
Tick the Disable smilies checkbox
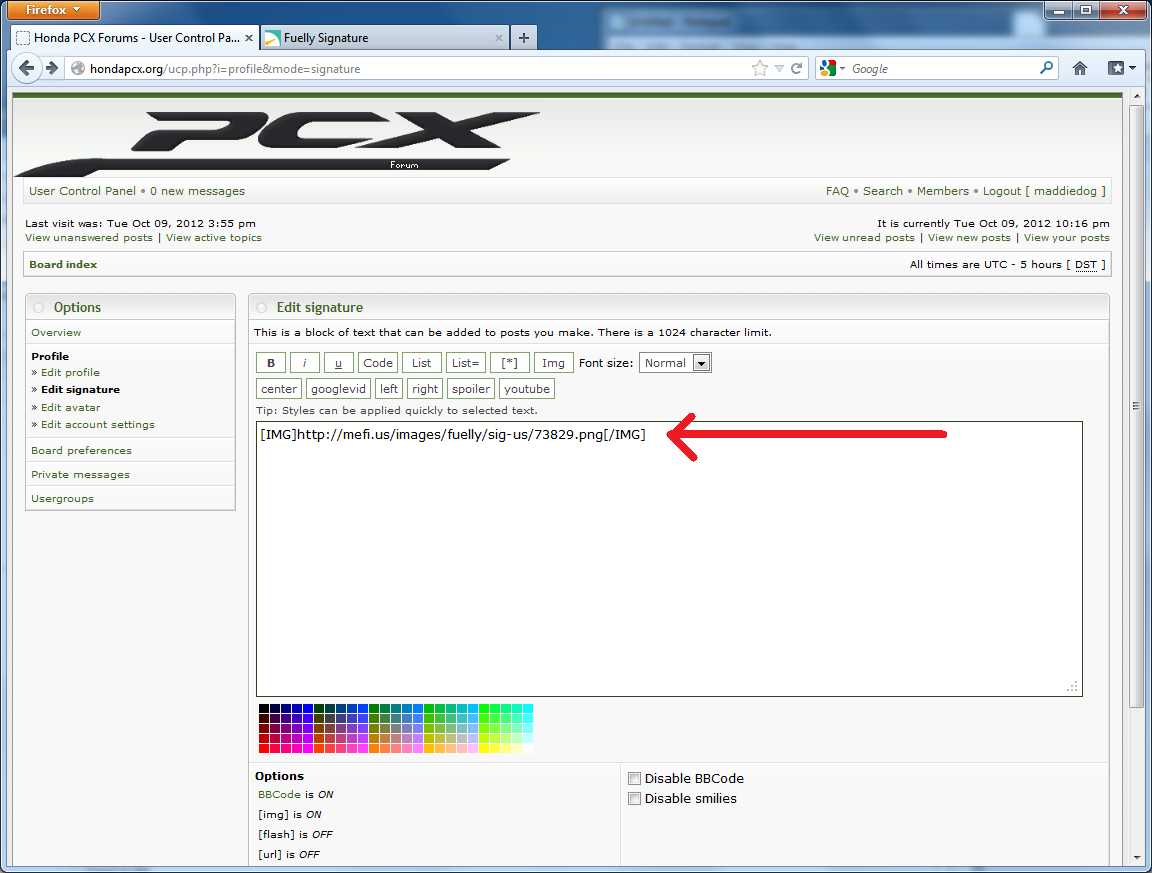click(x=634, y=799)
